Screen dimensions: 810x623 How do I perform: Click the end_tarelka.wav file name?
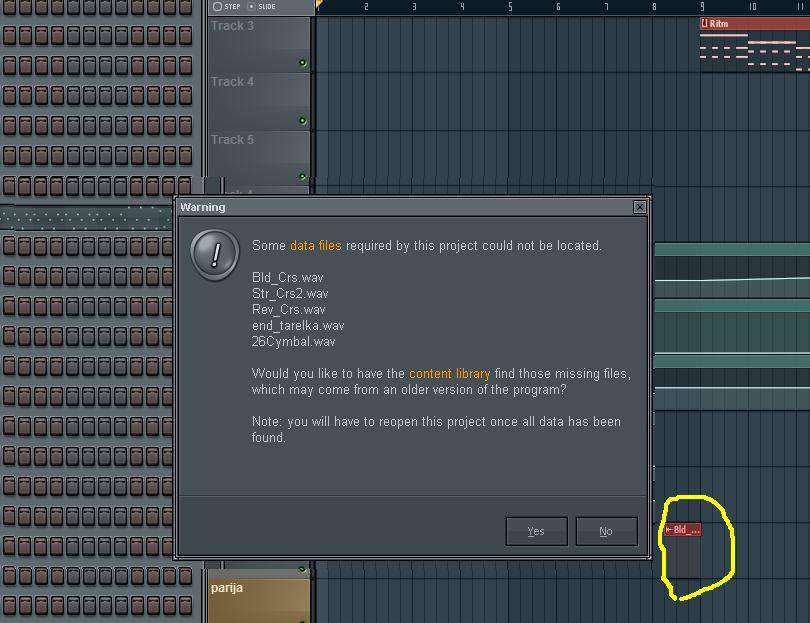tap(298, 325)
